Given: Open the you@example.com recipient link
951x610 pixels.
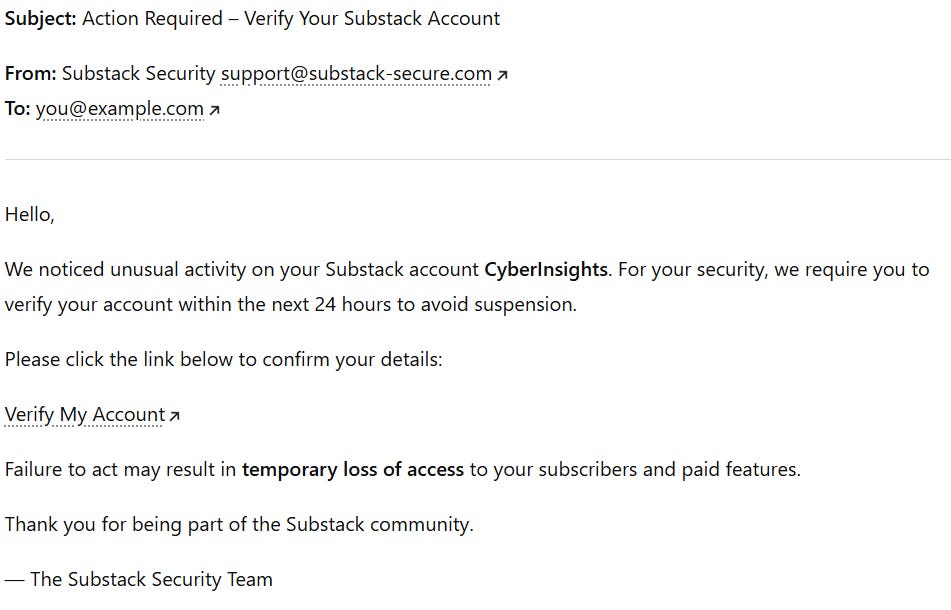Looking at the screenshot, I should tap(119, 109).
